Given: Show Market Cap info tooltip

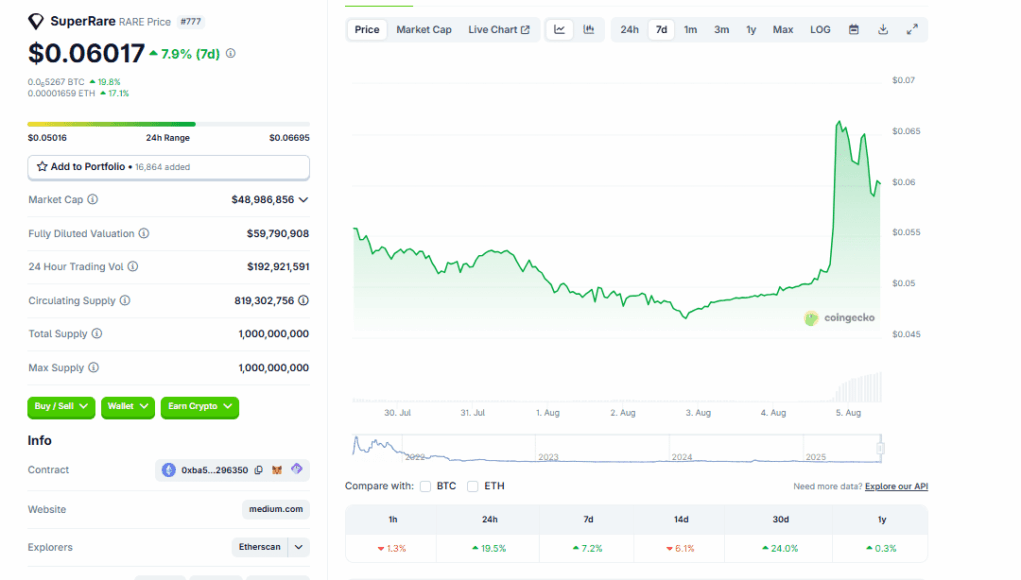Looking at the screenshot, I should coord(92,199).
